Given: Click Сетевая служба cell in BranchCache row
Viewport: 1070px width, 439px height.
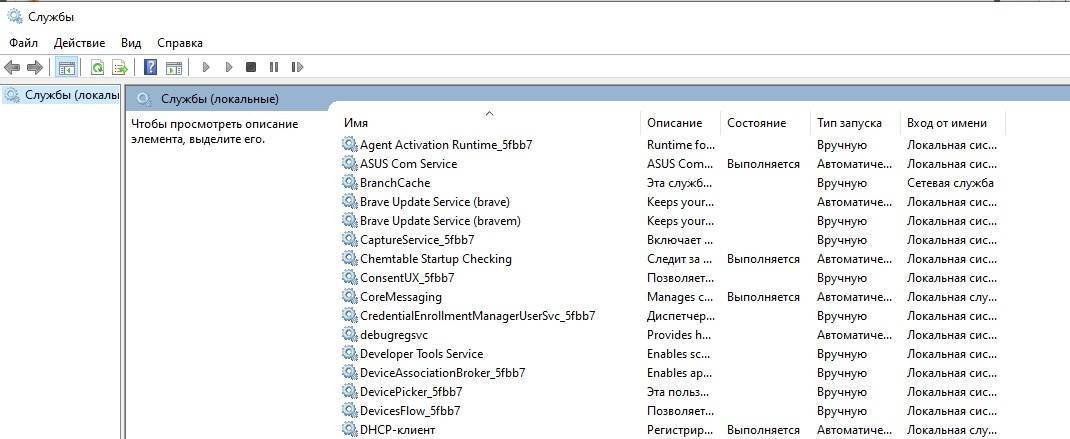Looking at the screenshot, I should click(950, 183).
